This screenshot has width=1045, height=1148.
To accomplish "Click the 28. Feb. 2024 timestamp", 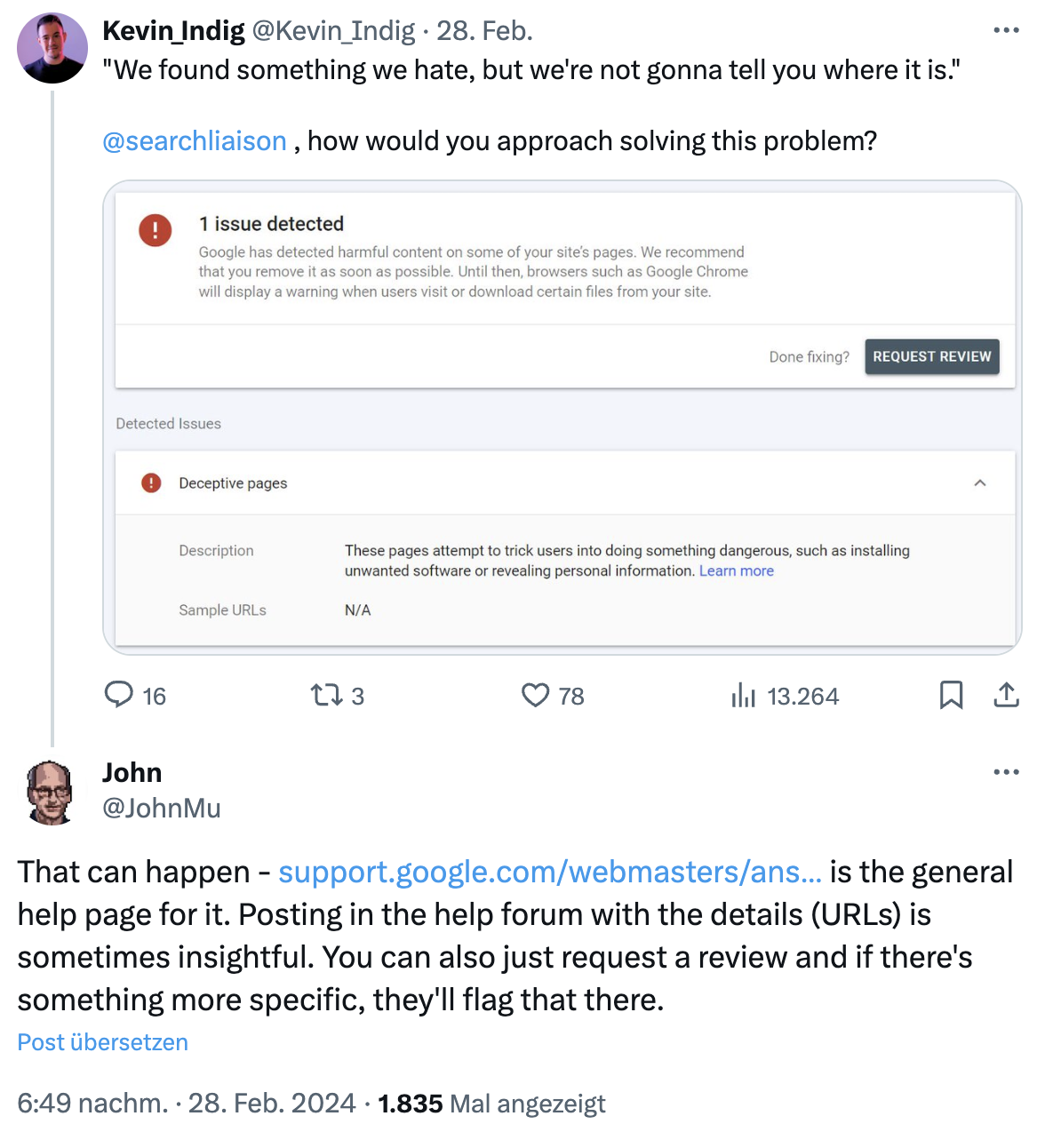I will (x=271, y=1104).
